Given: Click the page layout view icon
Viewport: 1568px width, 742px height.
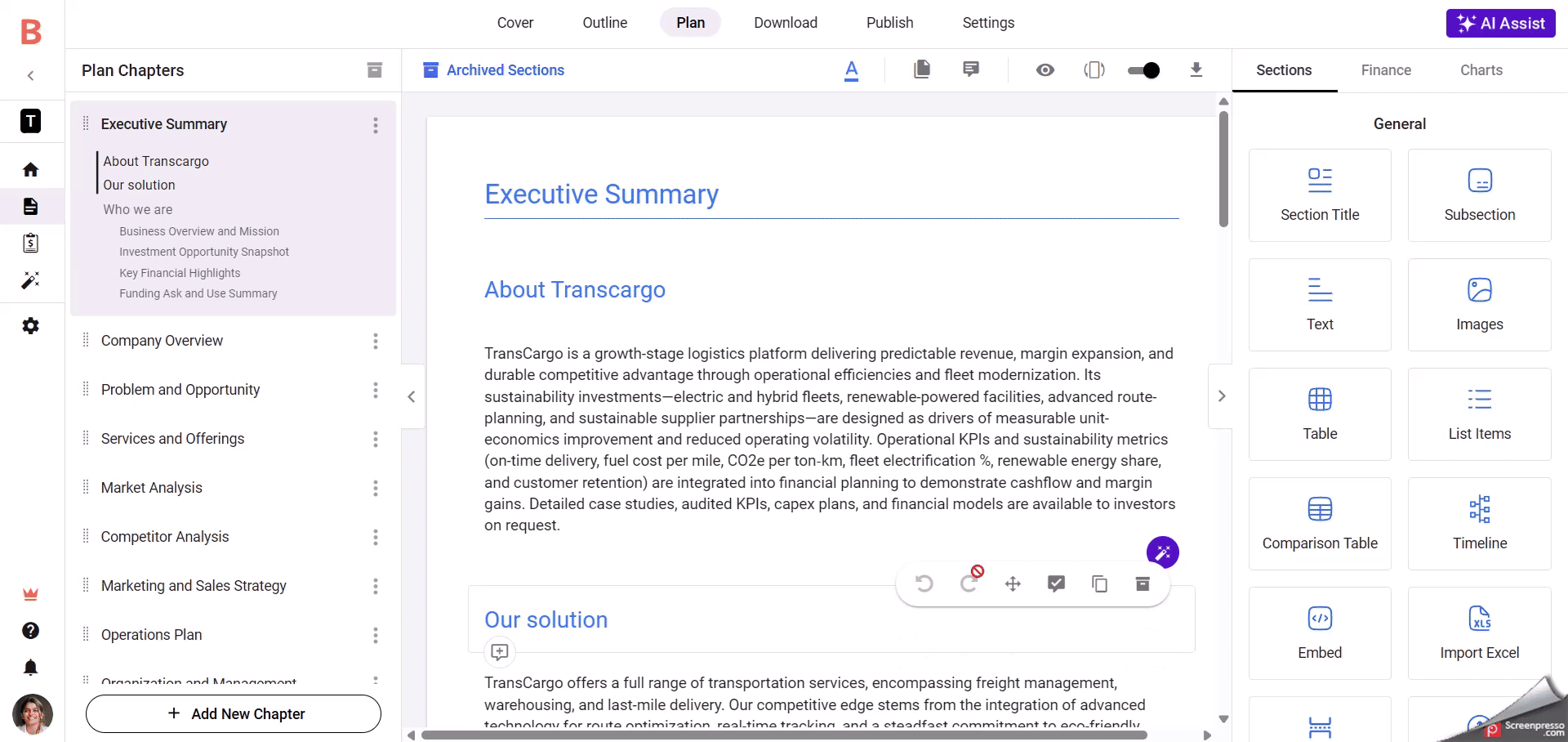Looking at the screenshot, I should 1094,70.
